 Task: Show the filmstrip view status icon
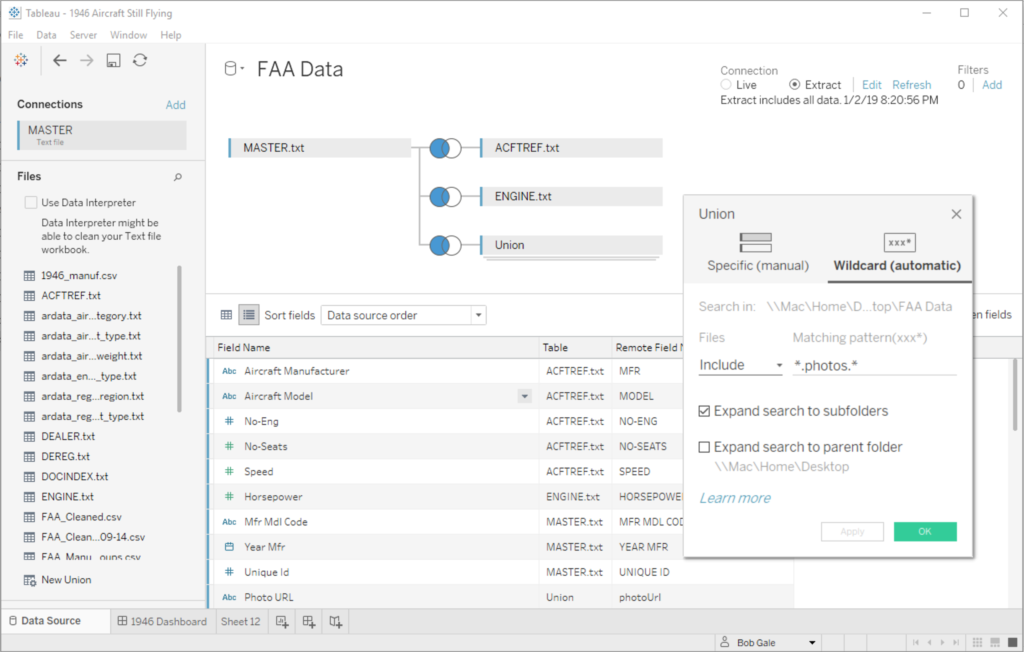[995, 643]
